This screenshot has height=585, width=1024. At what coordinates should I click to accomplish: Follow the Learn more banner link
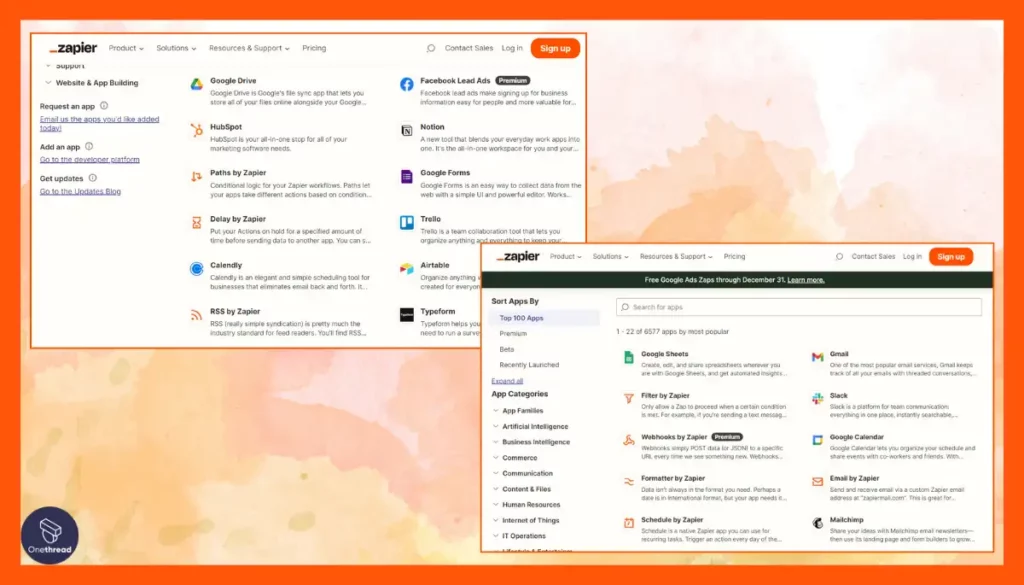[x=806, y=280]
